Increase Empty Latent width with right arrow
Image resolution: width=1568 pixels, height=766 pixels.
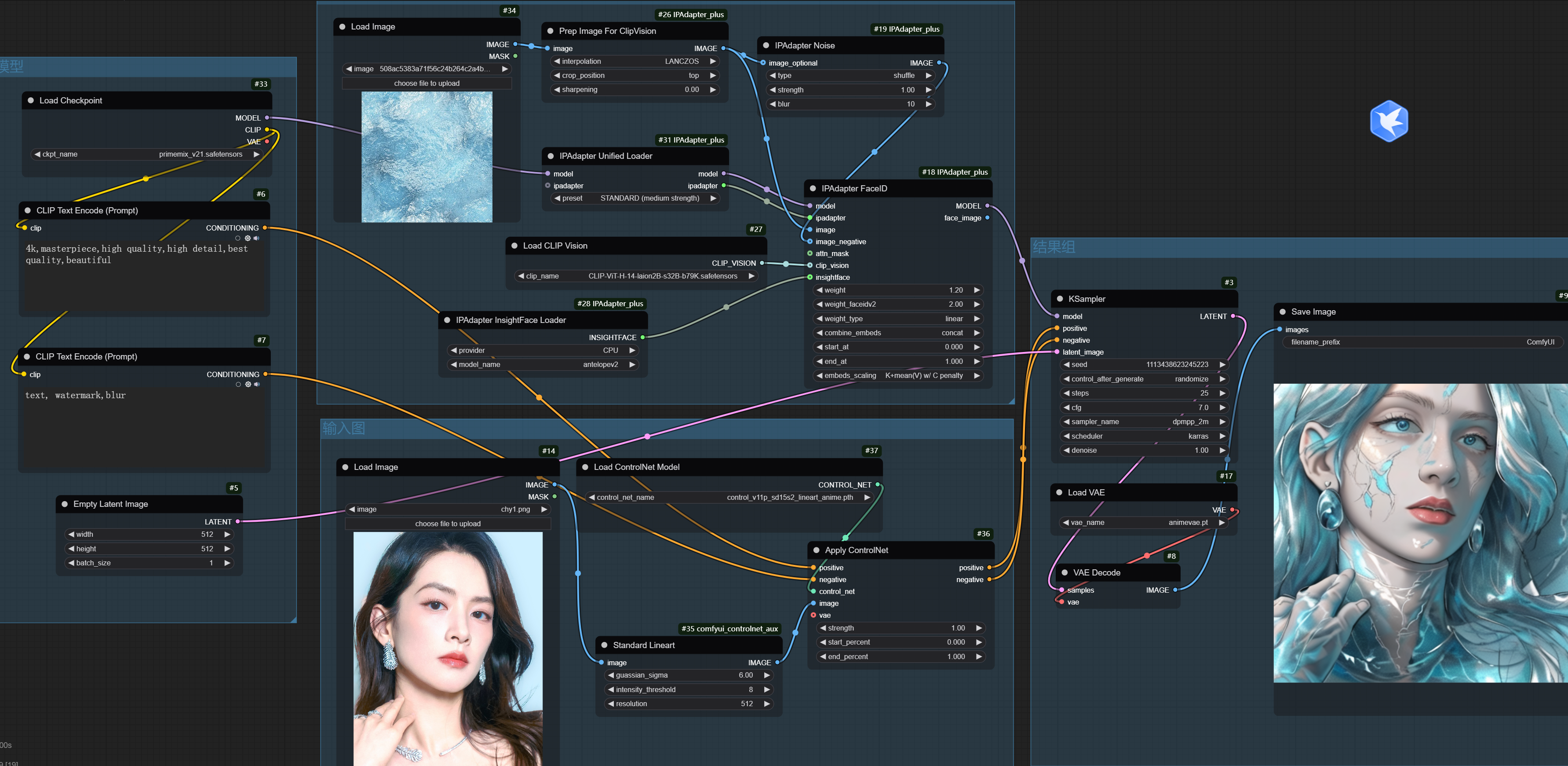(x=227, y=535)
